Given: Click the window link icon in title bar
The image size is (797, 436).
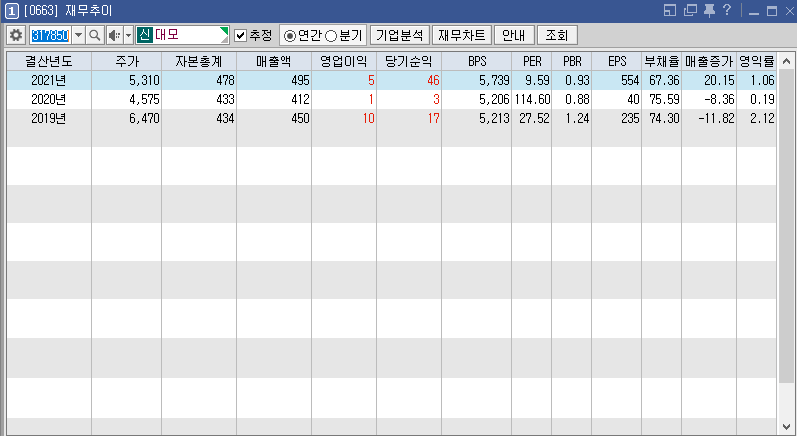Looking at the screenshot, I should (670, 10).
